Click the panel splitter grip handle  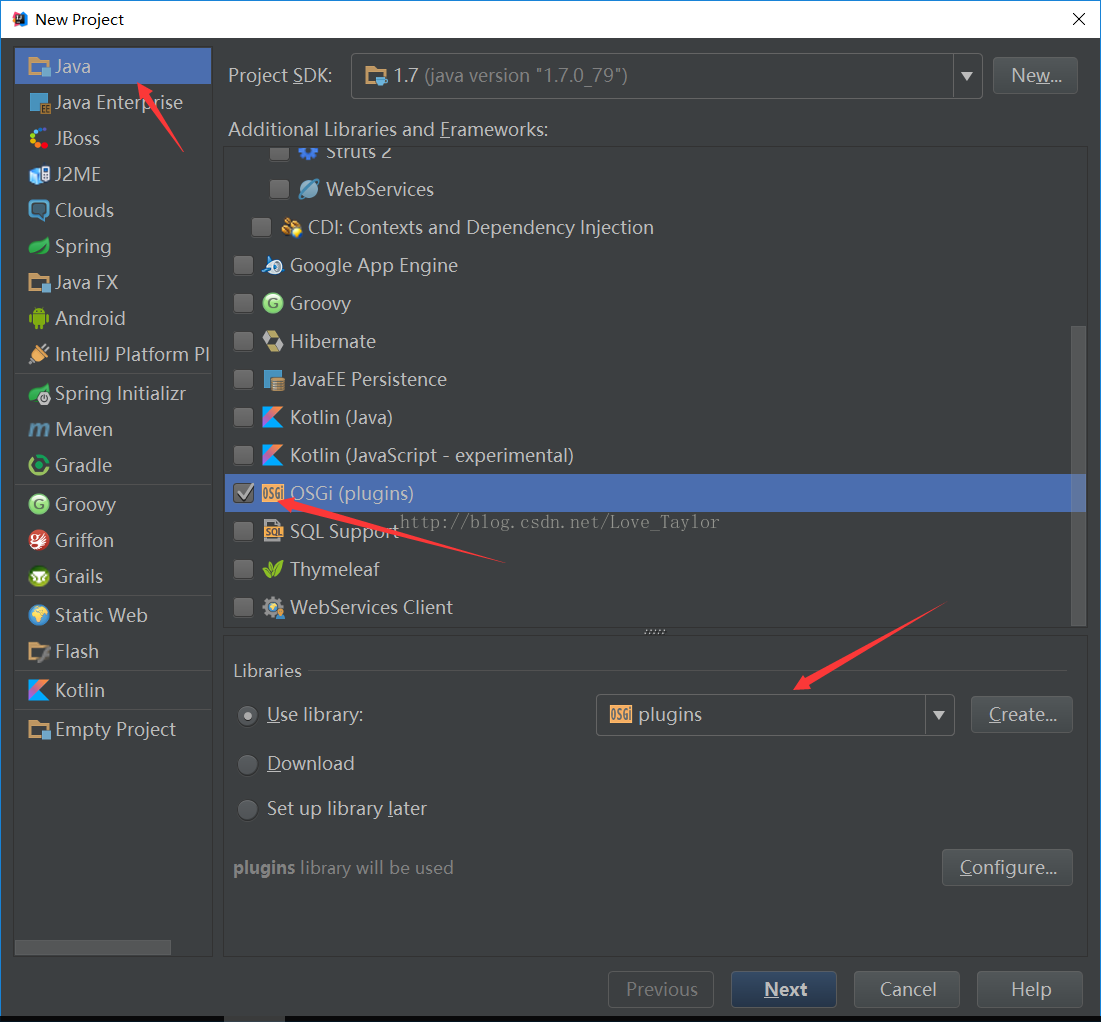coord(654,631)
